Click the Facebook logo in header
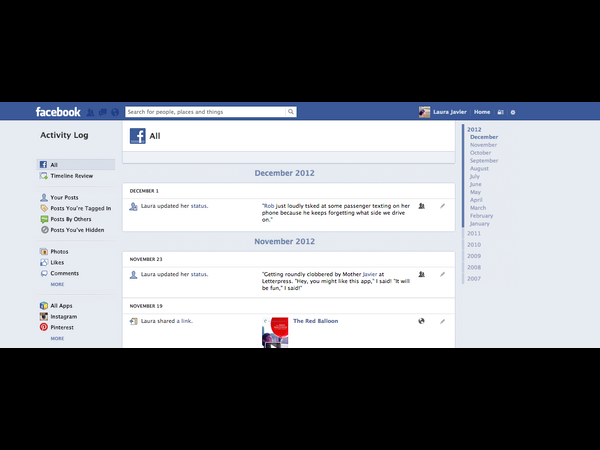The height and width of the screenshot is (450, 600). pyautogui.click(x=57, y=112)
